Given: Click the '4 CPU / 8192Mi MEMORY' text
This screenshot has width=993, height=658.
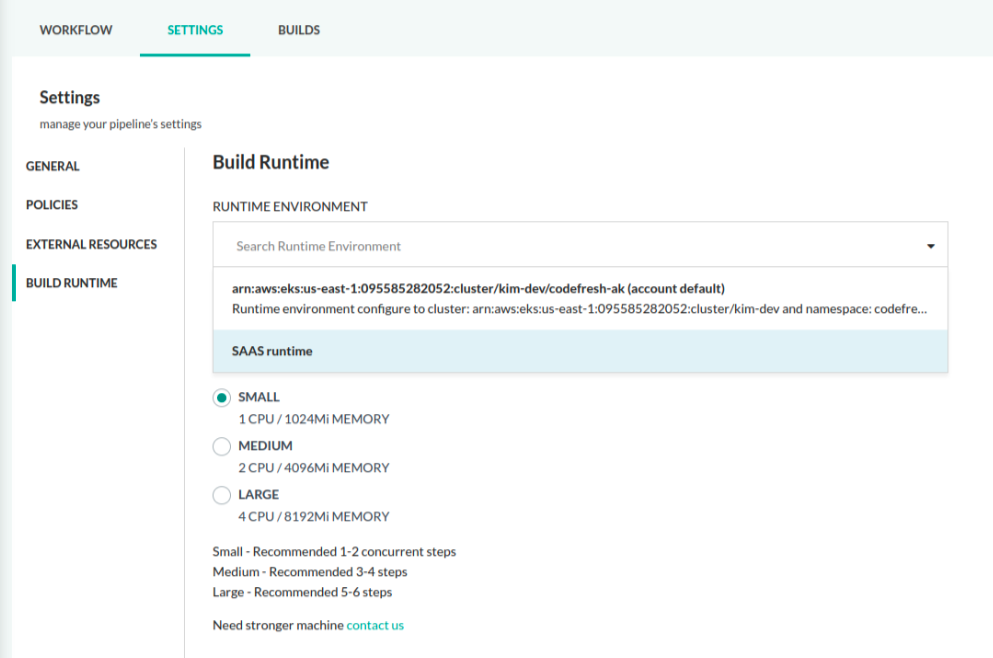Looking at the screenshot, I should tap(313, 517).
